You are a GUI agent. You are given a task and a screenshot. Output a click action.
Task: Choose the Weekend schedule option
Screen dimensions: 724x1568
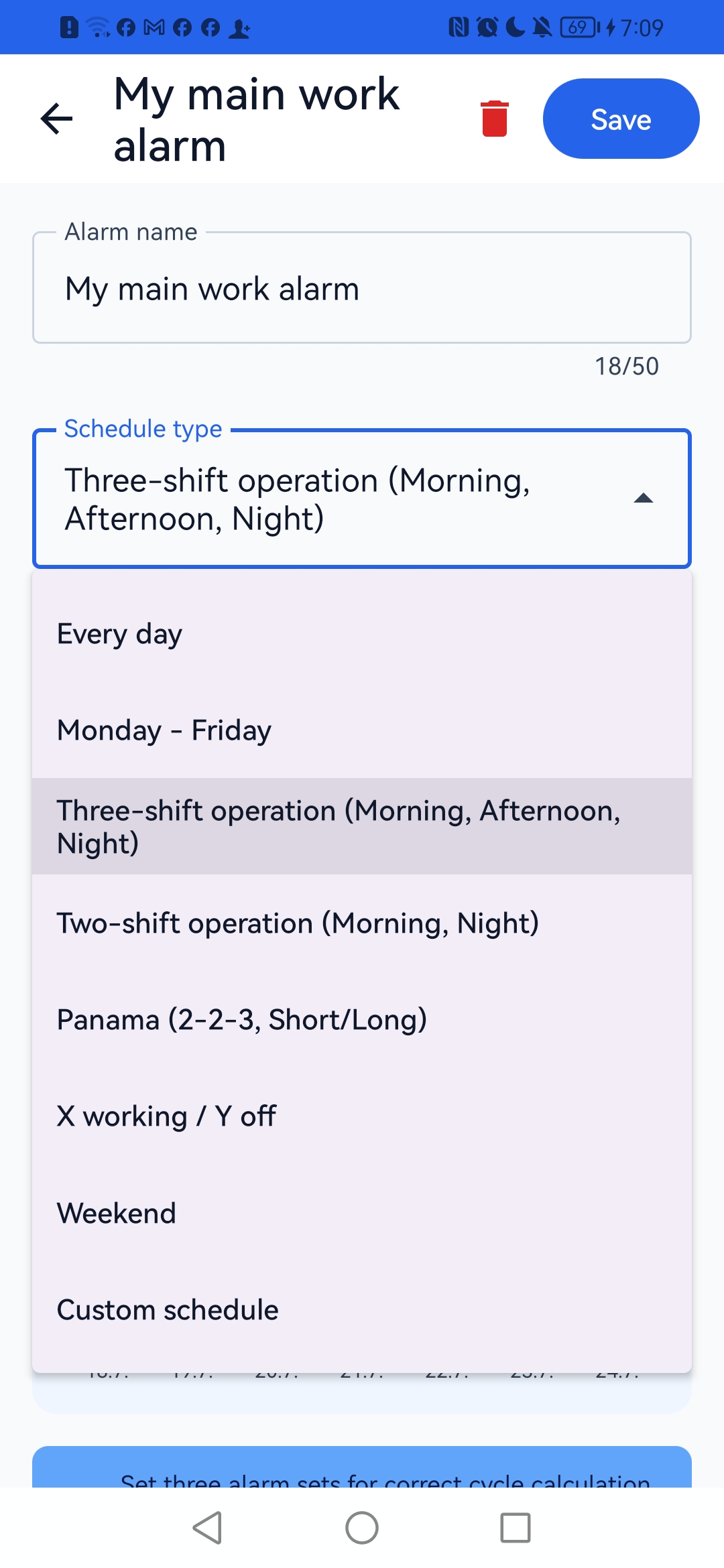(362, 1213)
